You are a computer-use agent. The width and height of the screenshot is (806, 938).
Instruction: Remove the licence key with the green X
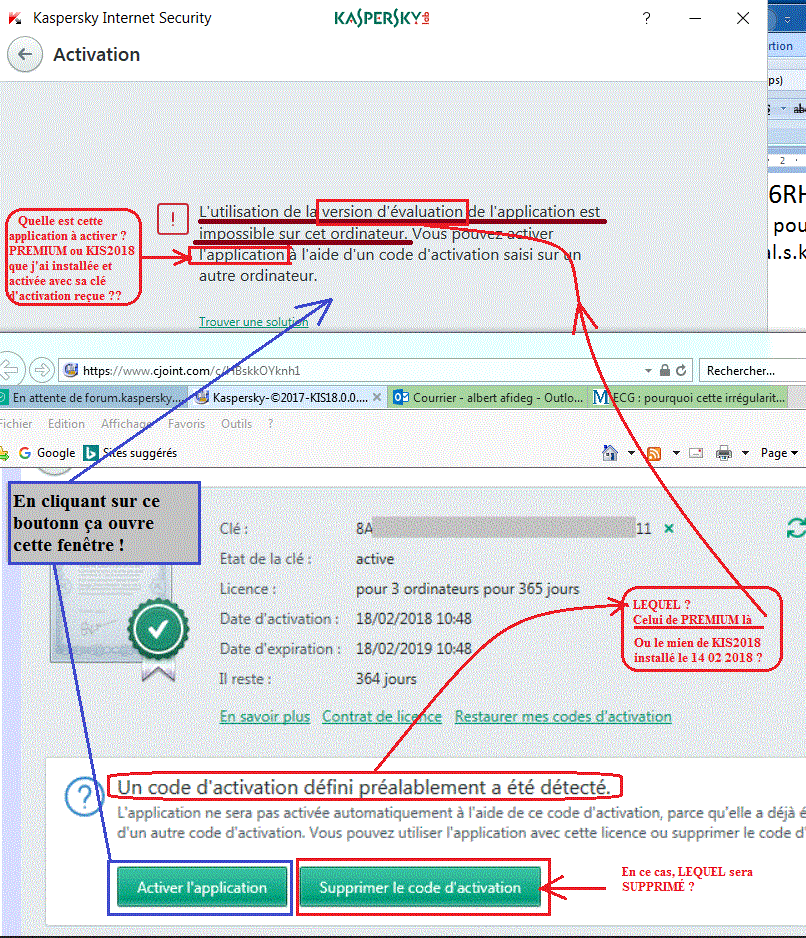coord(669,528)
